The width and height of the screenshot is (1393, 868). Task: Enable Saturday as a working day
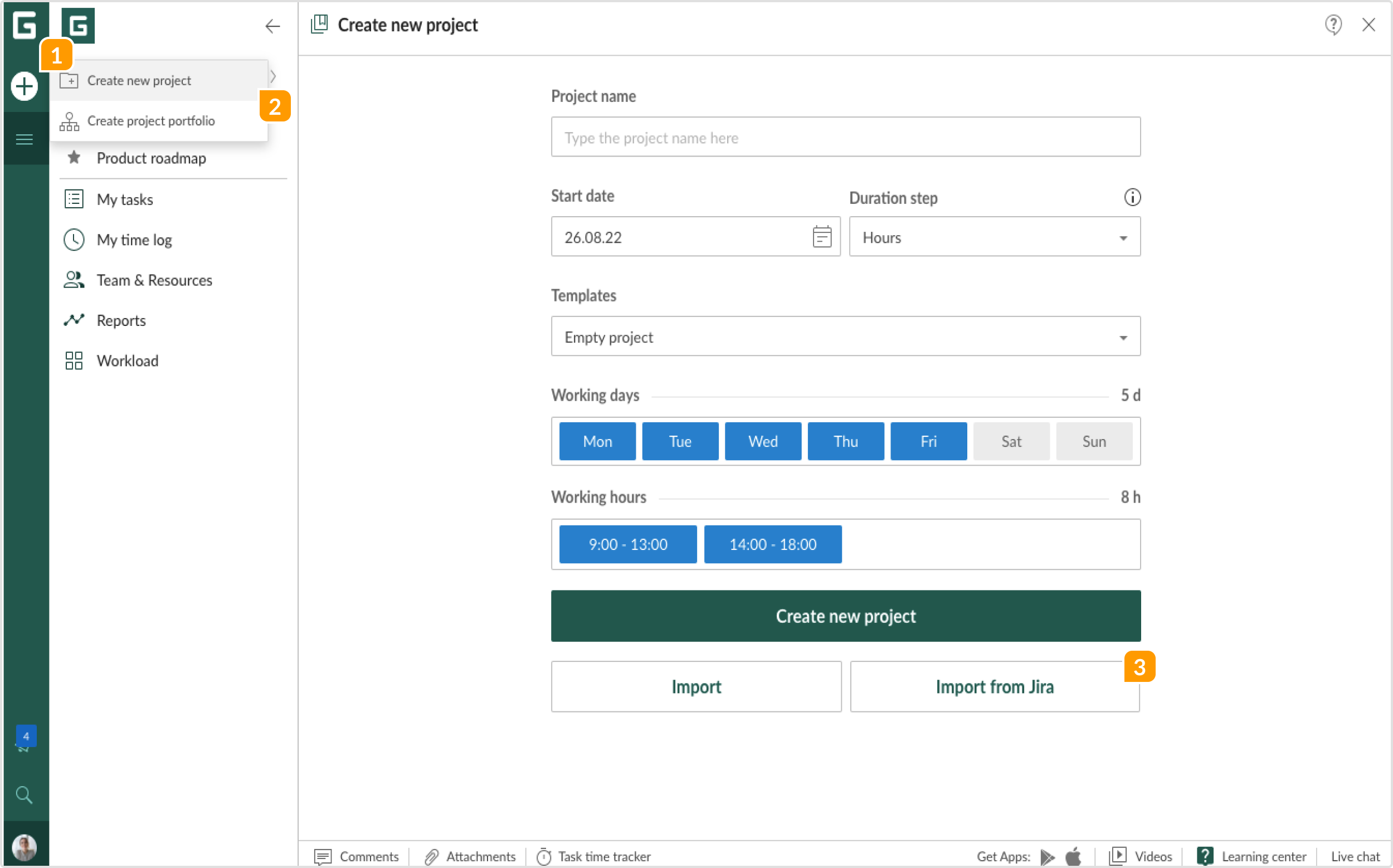(x=1011, y=441)
